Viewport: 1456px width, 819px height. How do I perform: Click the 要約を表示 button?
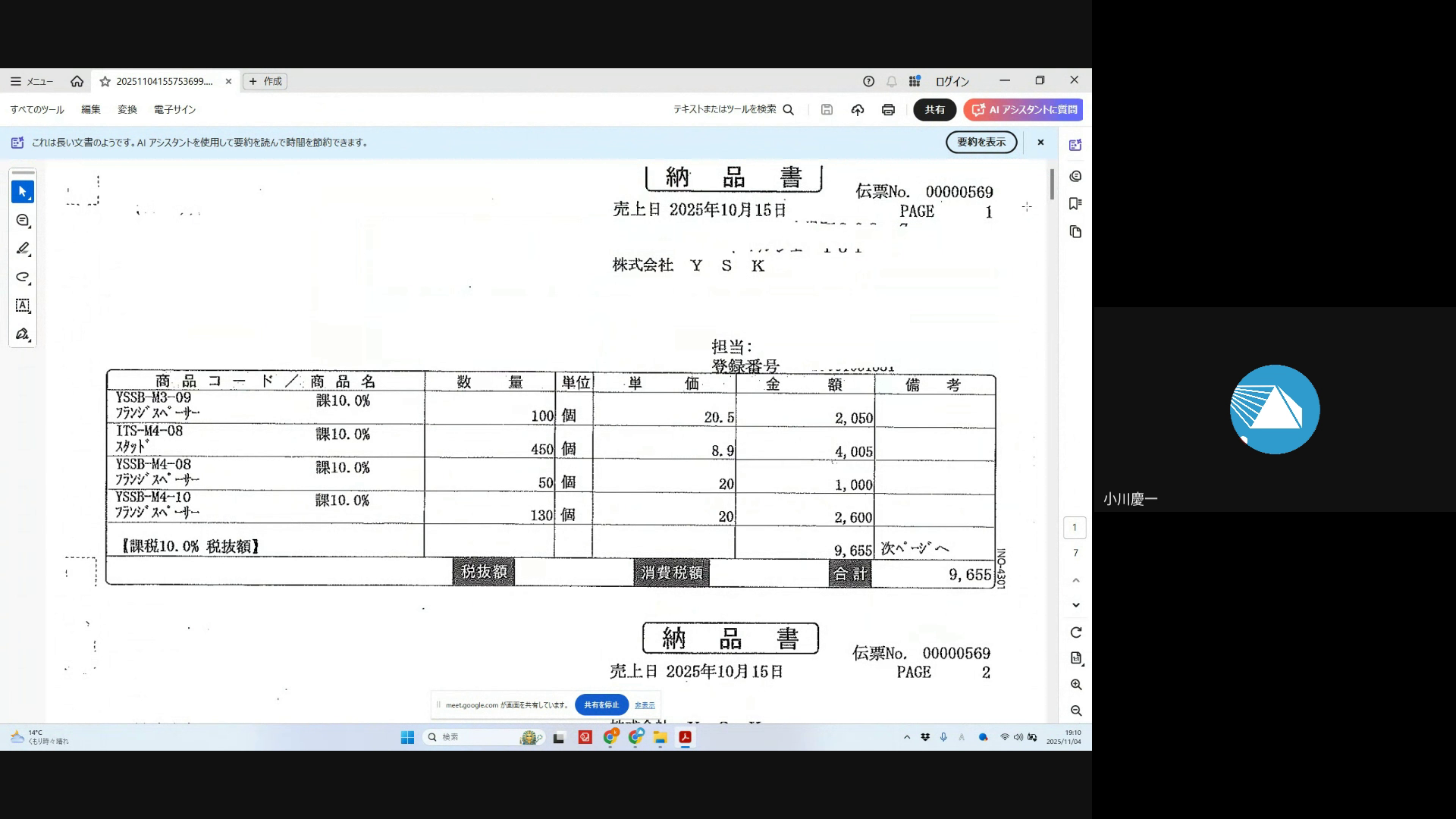pos(981,143)
